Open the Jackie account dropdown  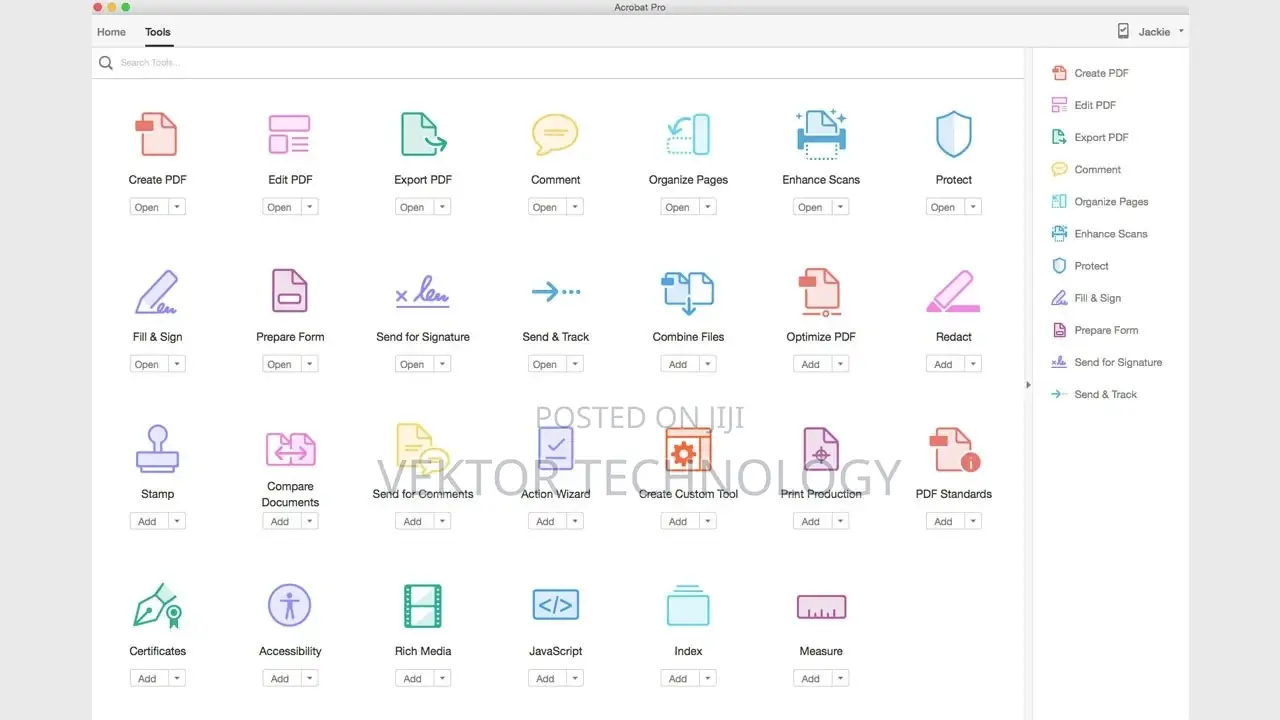[1162, 31]
